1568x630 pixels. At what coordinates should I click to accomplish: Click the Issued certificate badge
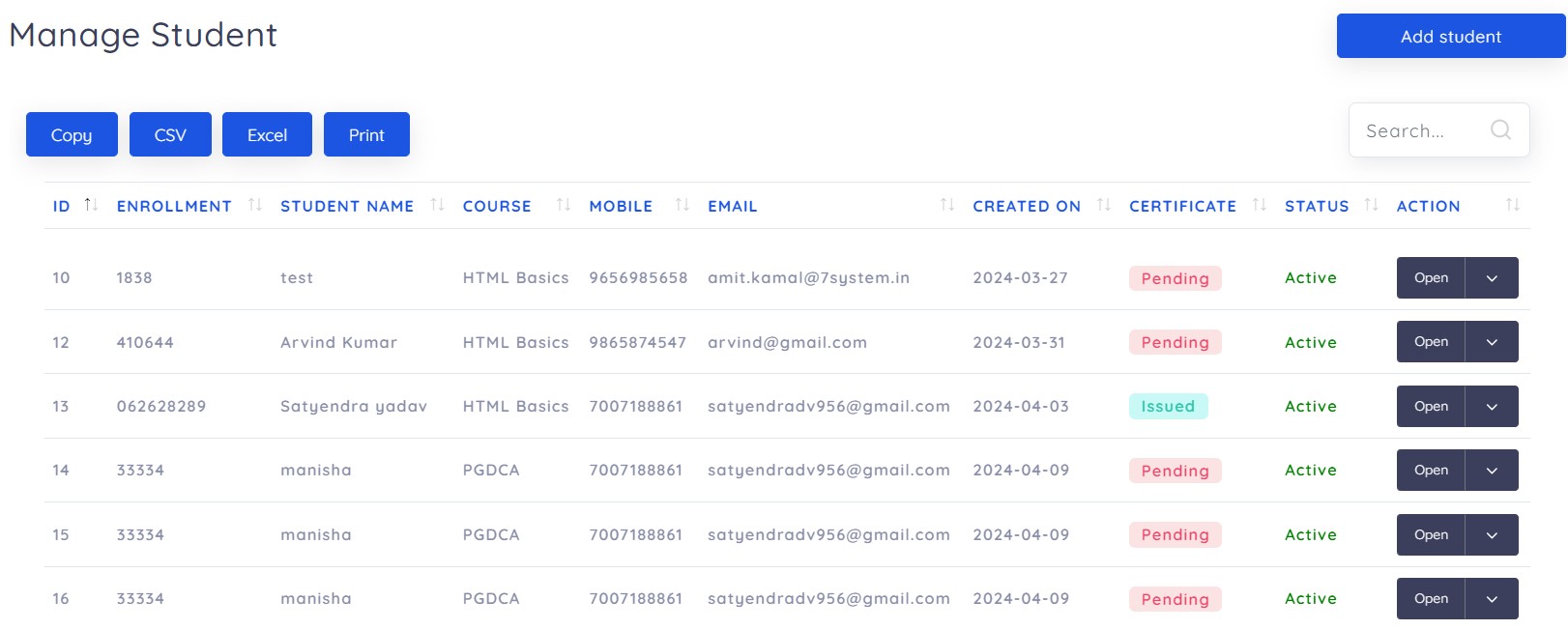coord(1168,407)
